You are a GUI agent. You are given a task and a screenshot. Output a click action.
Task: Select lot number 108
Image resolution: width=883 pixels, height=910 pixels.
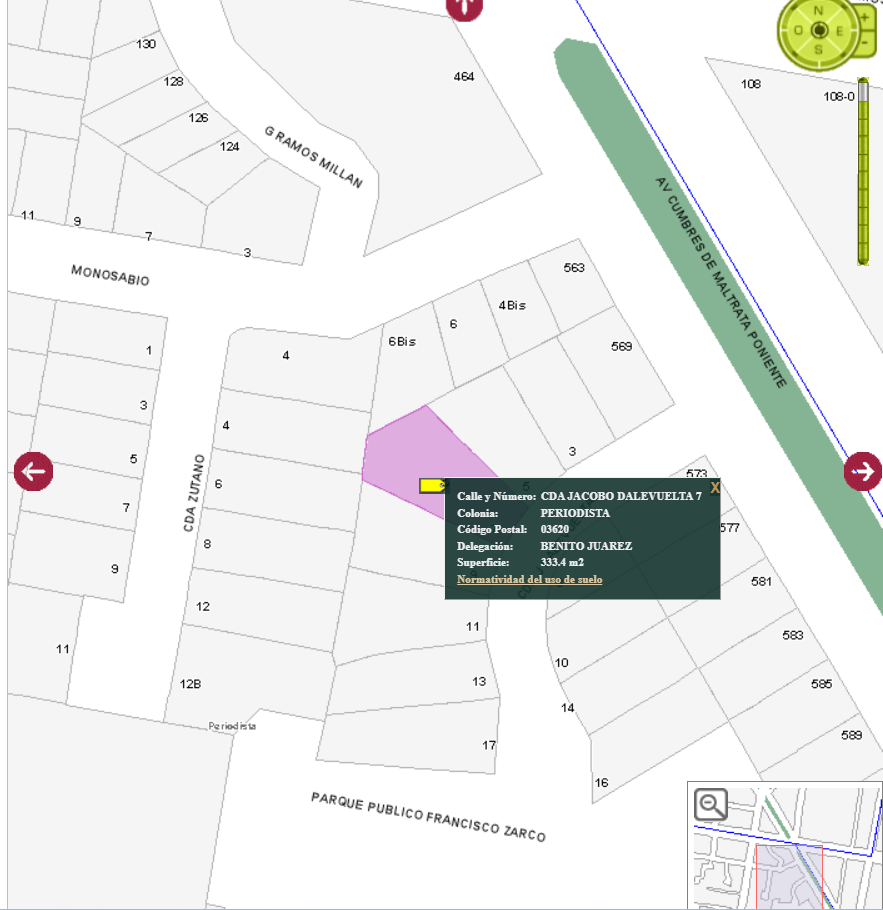tap(751, 84)
